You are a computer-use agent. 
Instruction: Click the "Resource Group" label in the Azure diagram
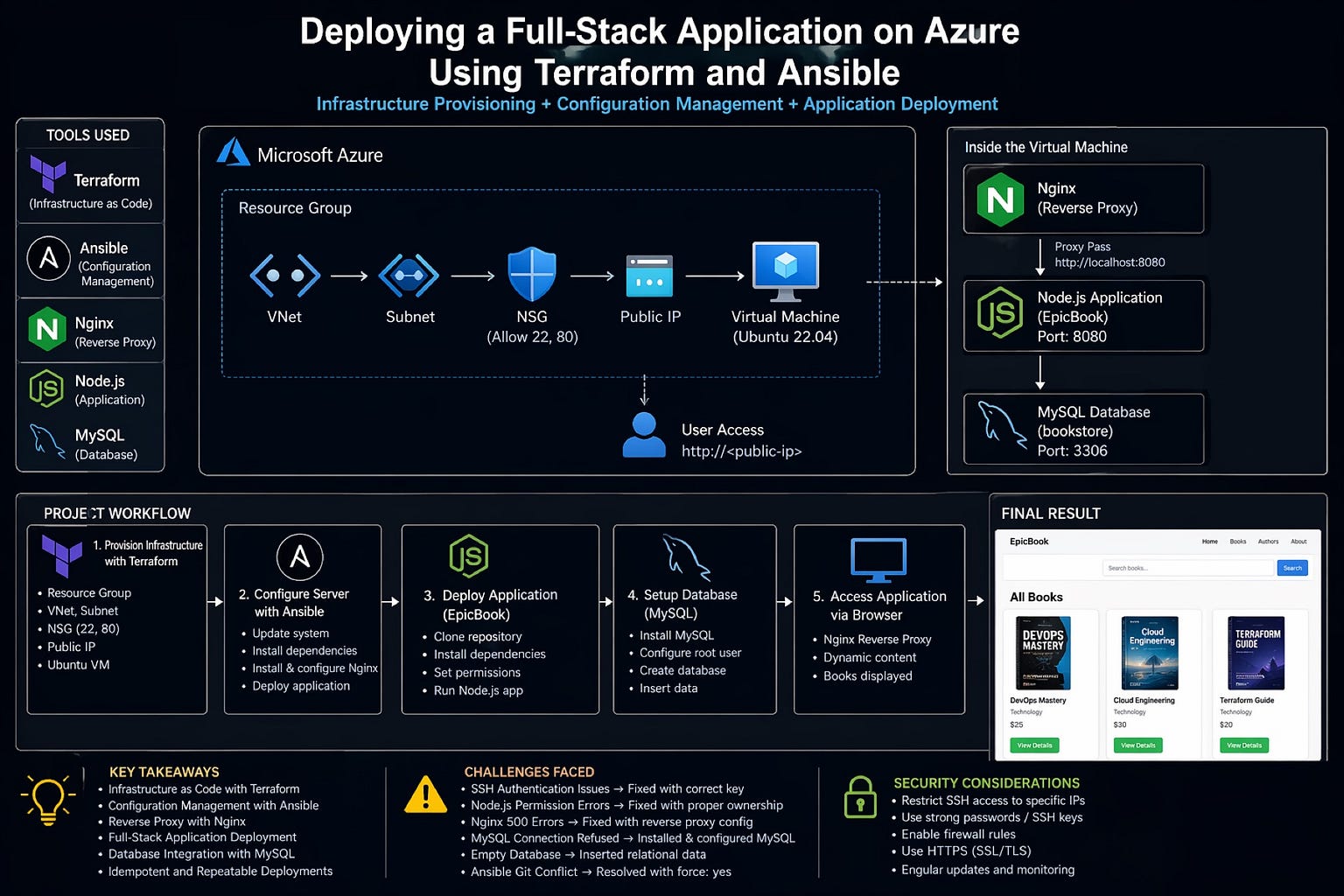point(295,208)
